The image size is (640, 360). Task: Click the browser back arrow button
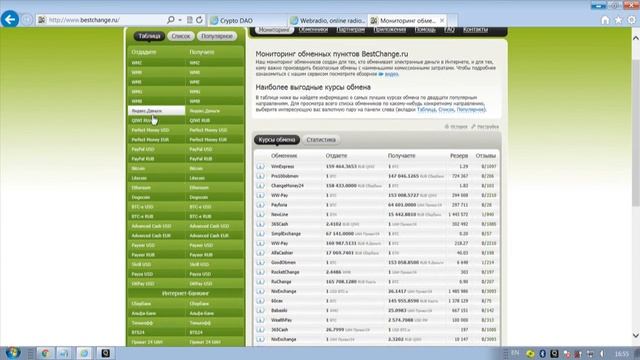pyautogui.click(x=10, y=19)
